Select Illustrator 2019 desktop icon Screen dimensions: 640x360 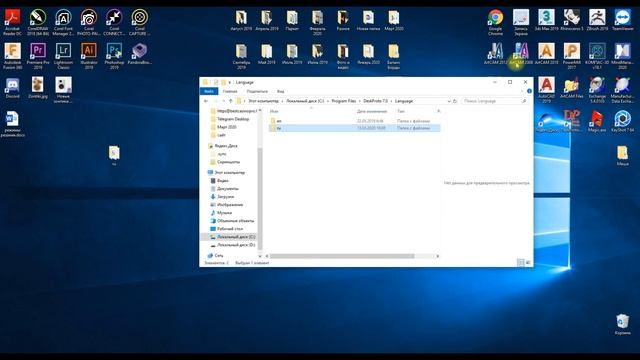click(x=89, y=56)
